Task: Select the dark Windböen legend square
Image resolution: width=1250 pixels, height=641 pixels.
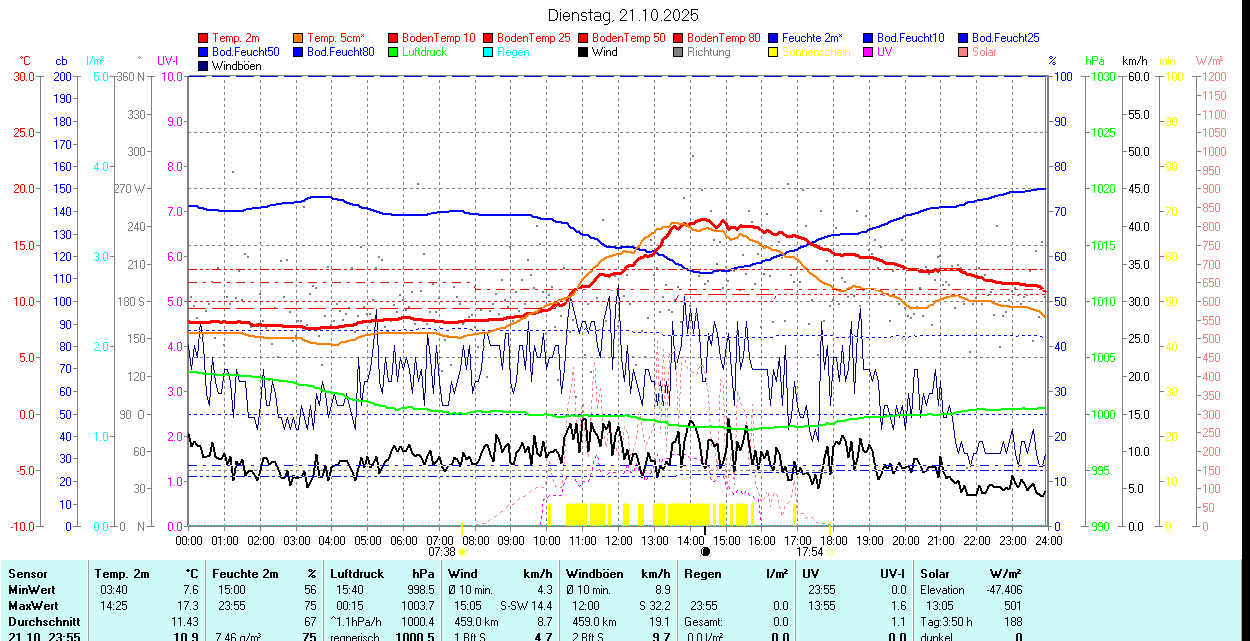Action: click(x=204, y=66)
